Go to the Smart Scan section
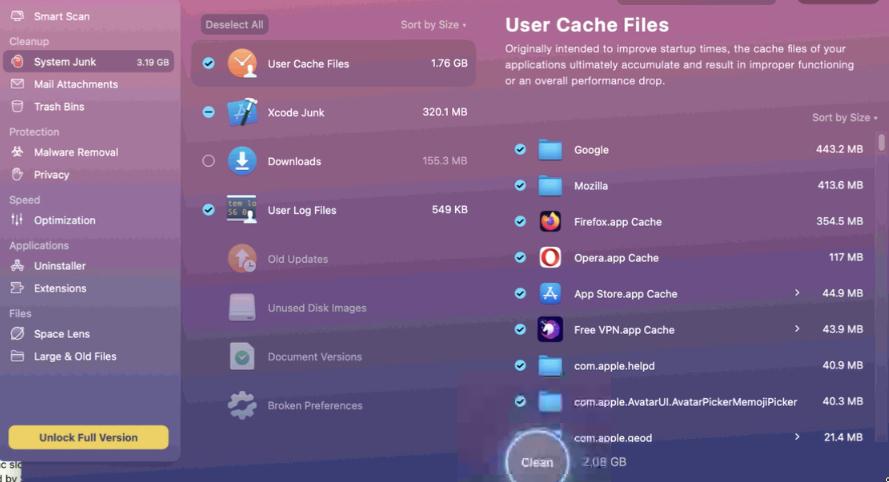This screenshot has height=482, width=889. pyautogui.click(x=62, y=16)
